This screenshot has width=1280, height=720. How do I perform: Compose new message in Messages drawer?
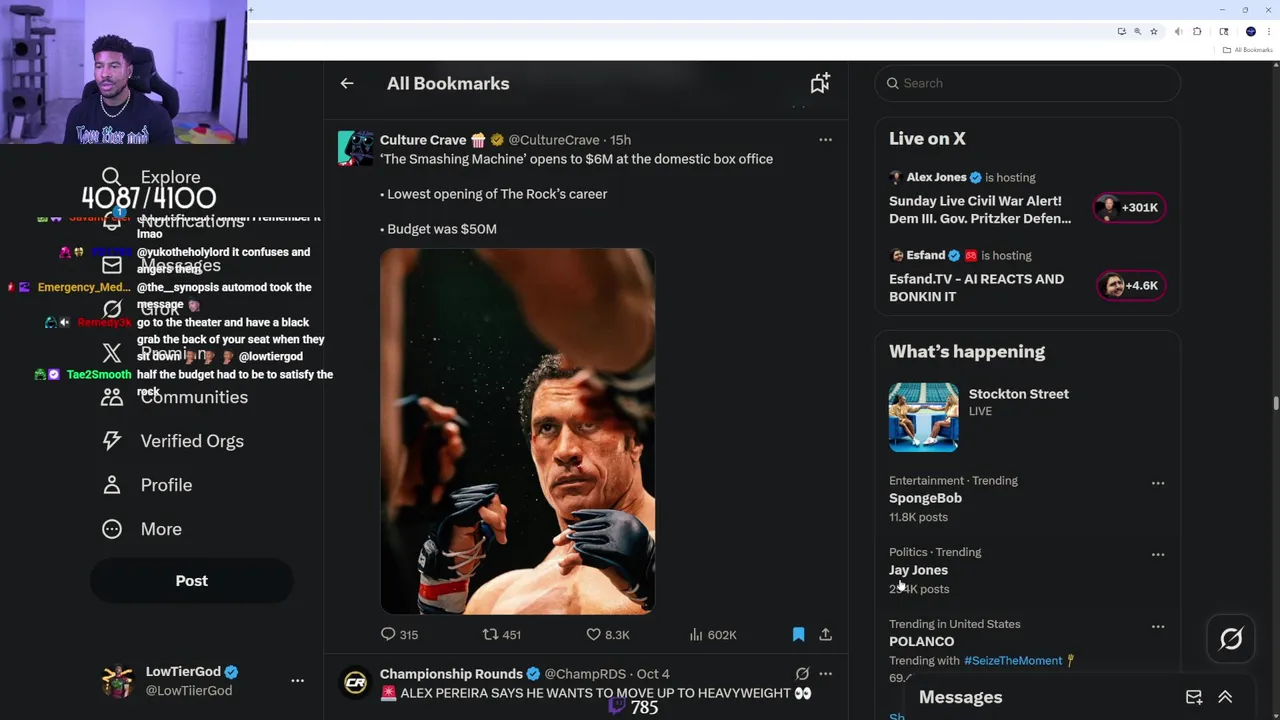1194,697
